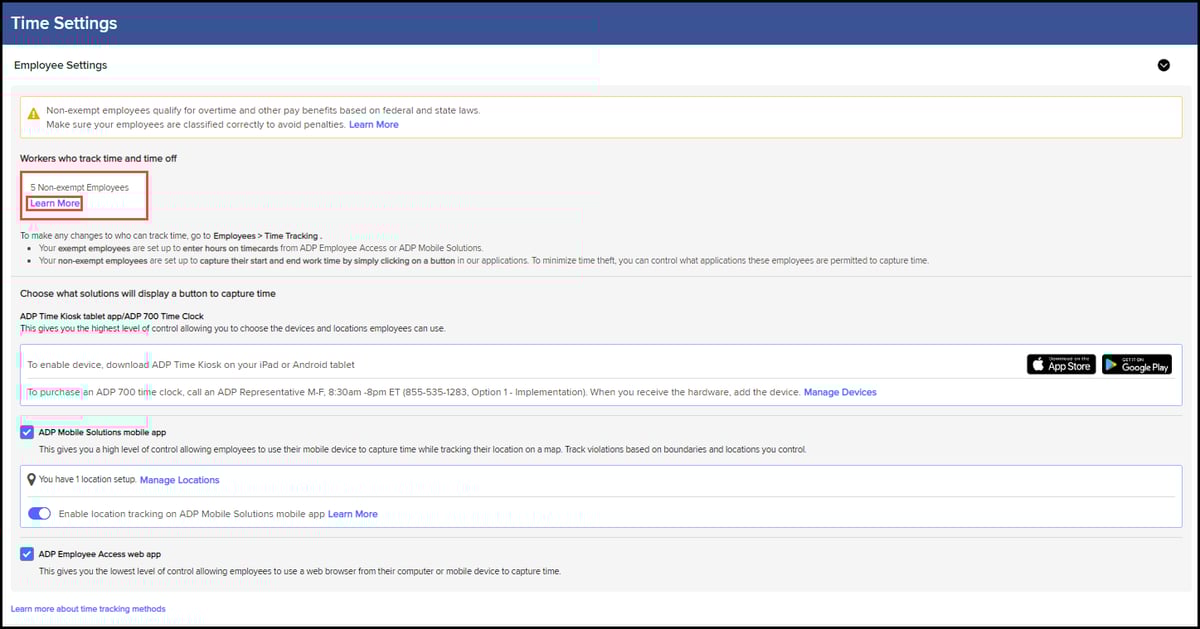This screenshot has width=1200, height=629.
Task: Click the Time Settings page title
Action: coord(64,23)
